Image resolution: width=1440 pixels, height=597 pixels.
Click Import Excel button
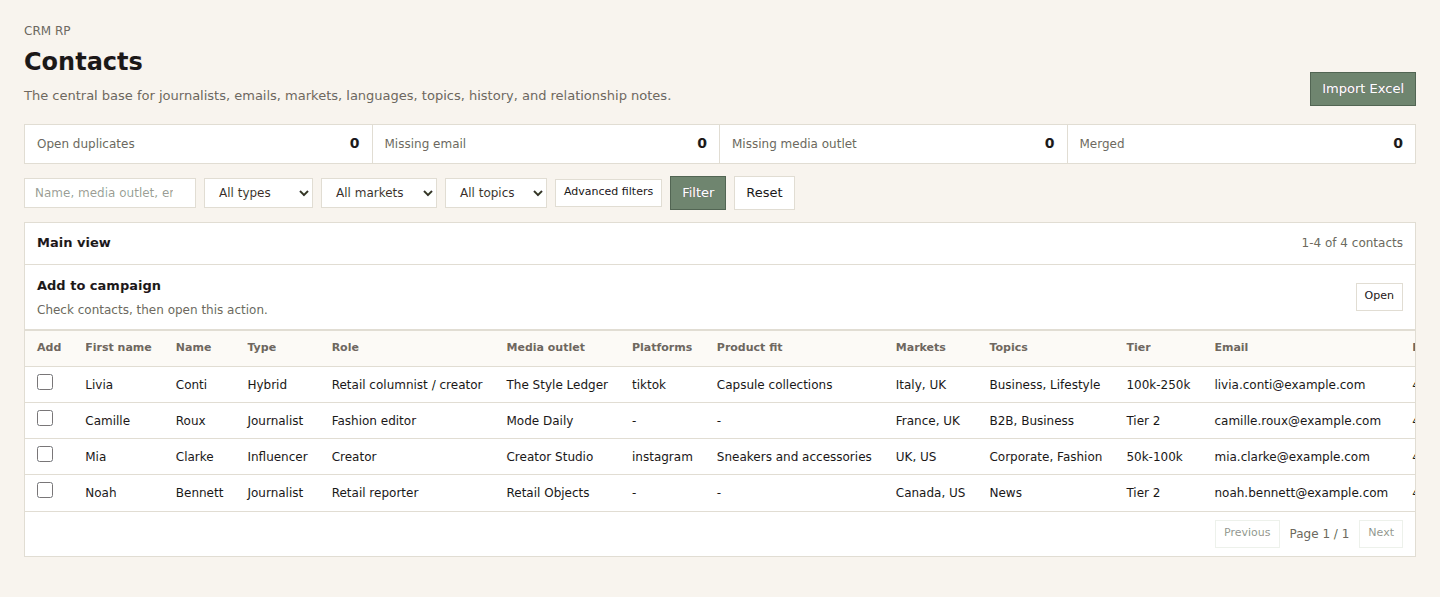(x=1363, y=89)
